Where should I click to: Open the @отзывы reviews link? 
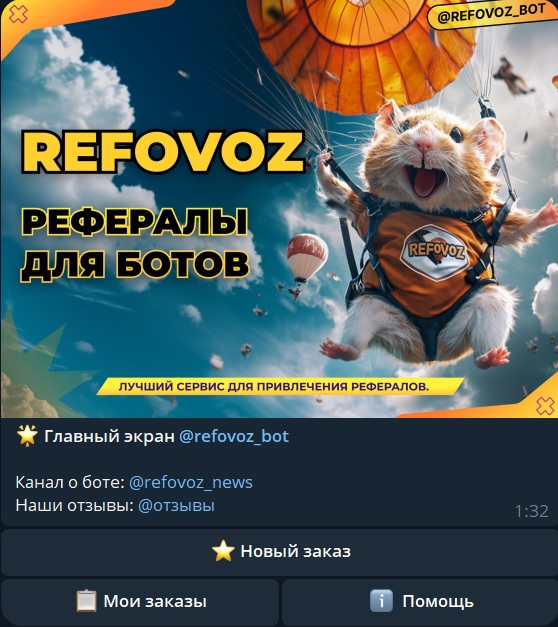pos(176,505)
